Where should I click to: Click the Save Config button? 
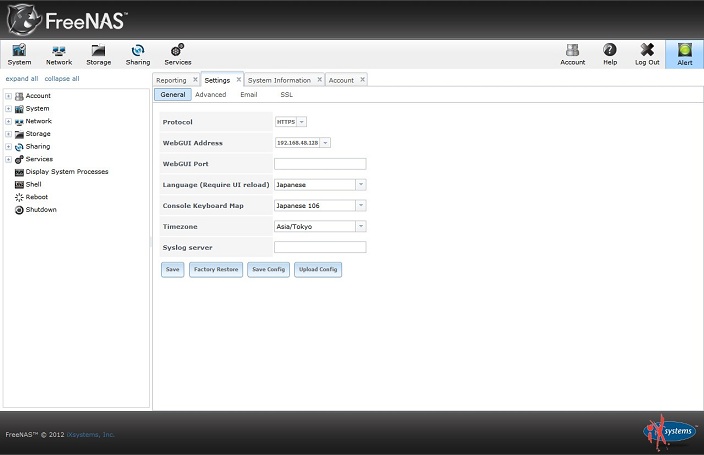268,269
